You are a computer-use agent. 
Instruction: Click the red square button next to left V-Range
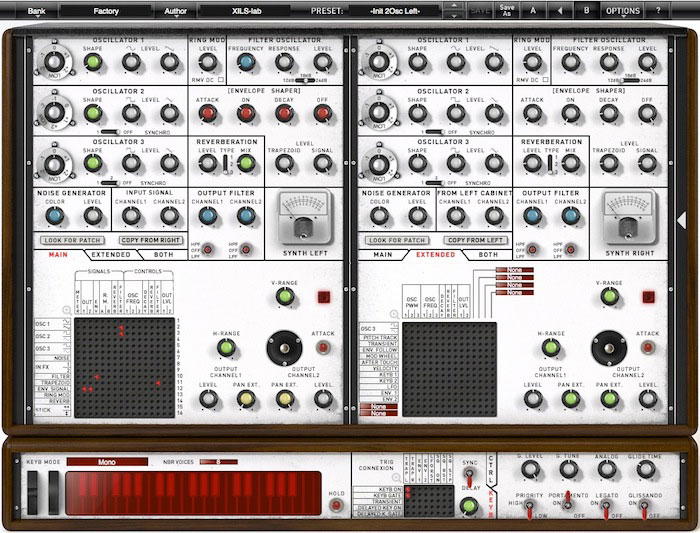point(324,297)
